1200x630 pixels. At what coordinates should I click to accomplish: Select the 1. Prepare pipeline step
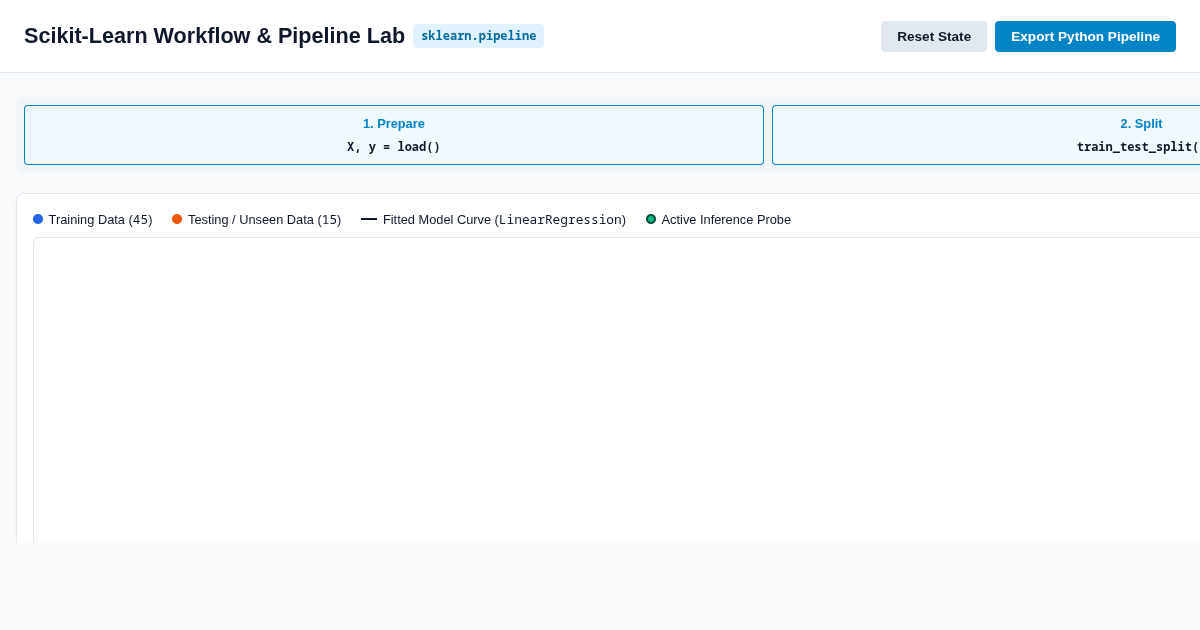pos(394,135)
